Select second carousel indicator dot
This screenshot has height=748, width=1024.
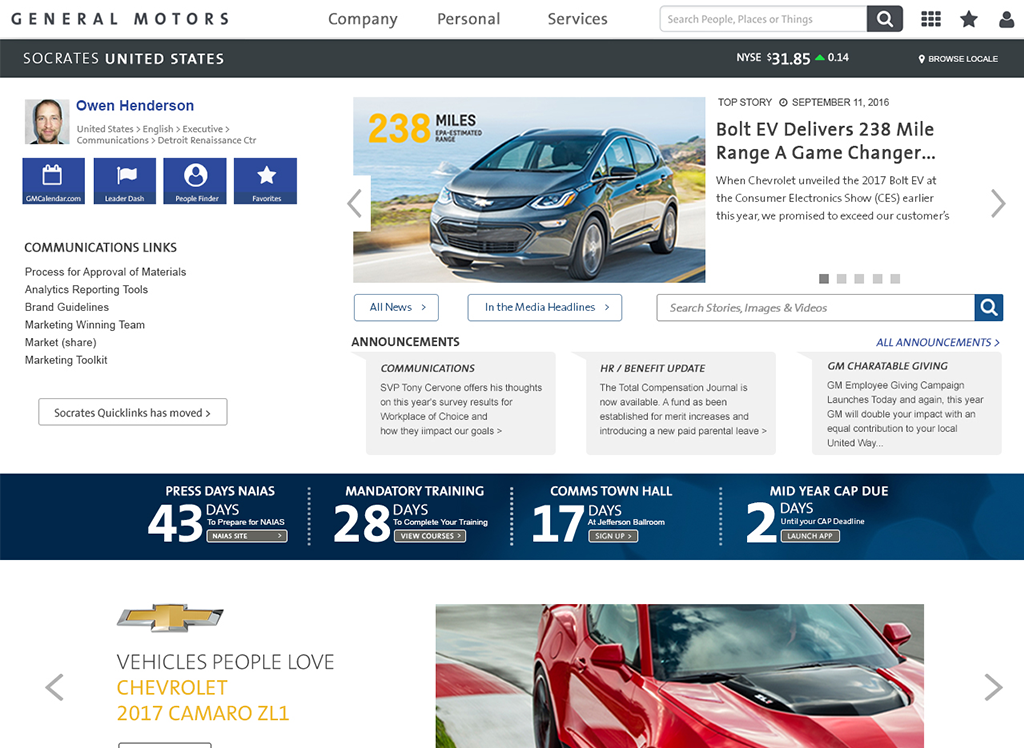842,279
